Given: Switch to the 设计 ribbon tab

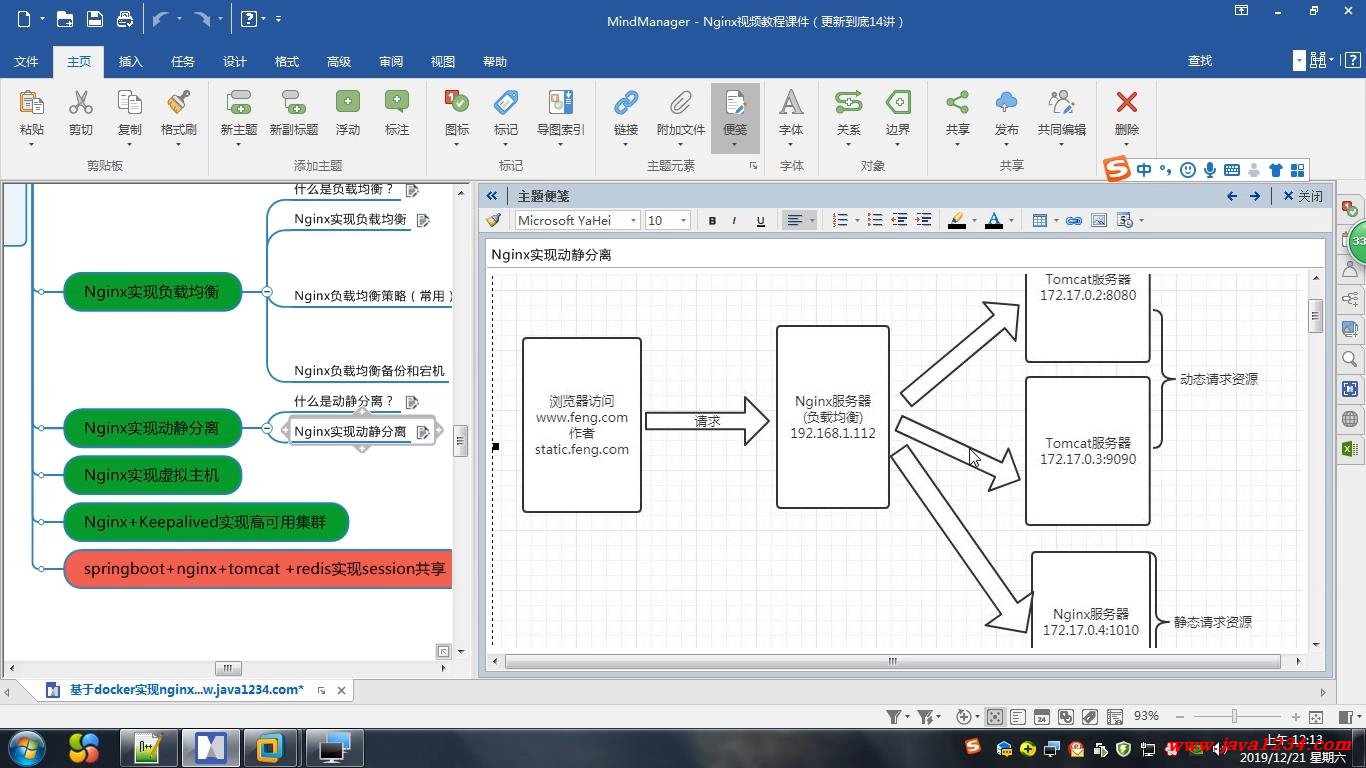Looking at the screenshot, I should coord(235,62).
